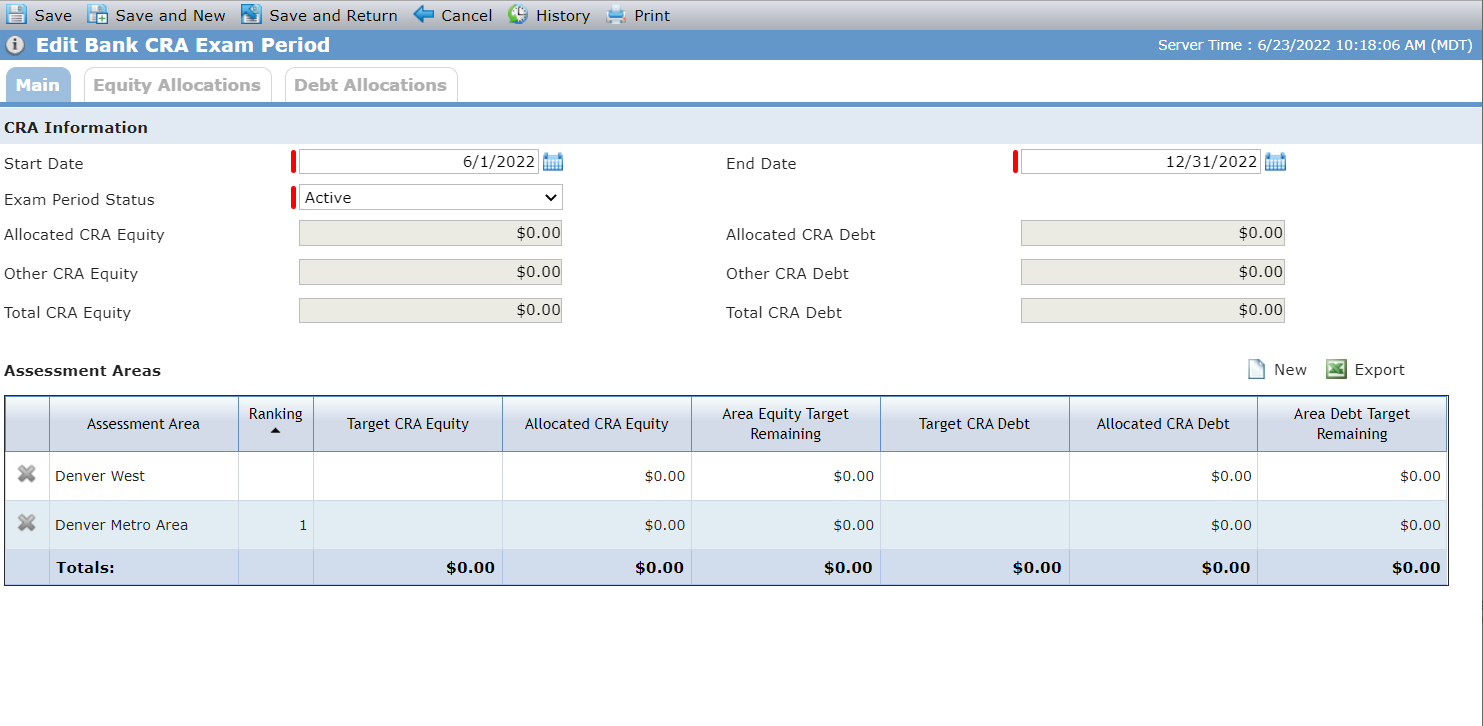Click the Save and Return icon
Viewport: 1483px width, 726px height.
click(251, 15)
